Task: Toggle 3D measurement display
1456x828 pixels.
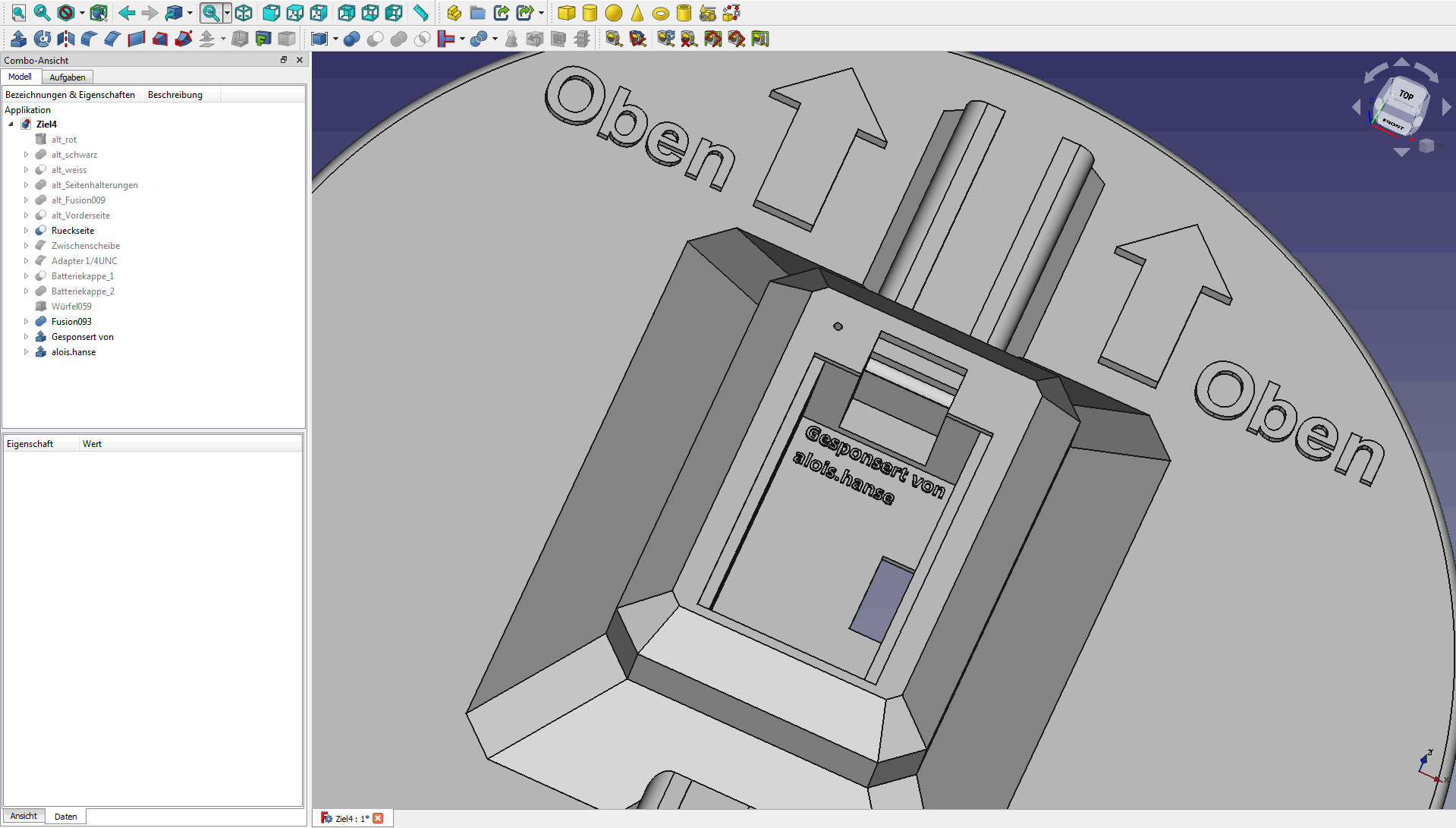Action: click(737, 39)
